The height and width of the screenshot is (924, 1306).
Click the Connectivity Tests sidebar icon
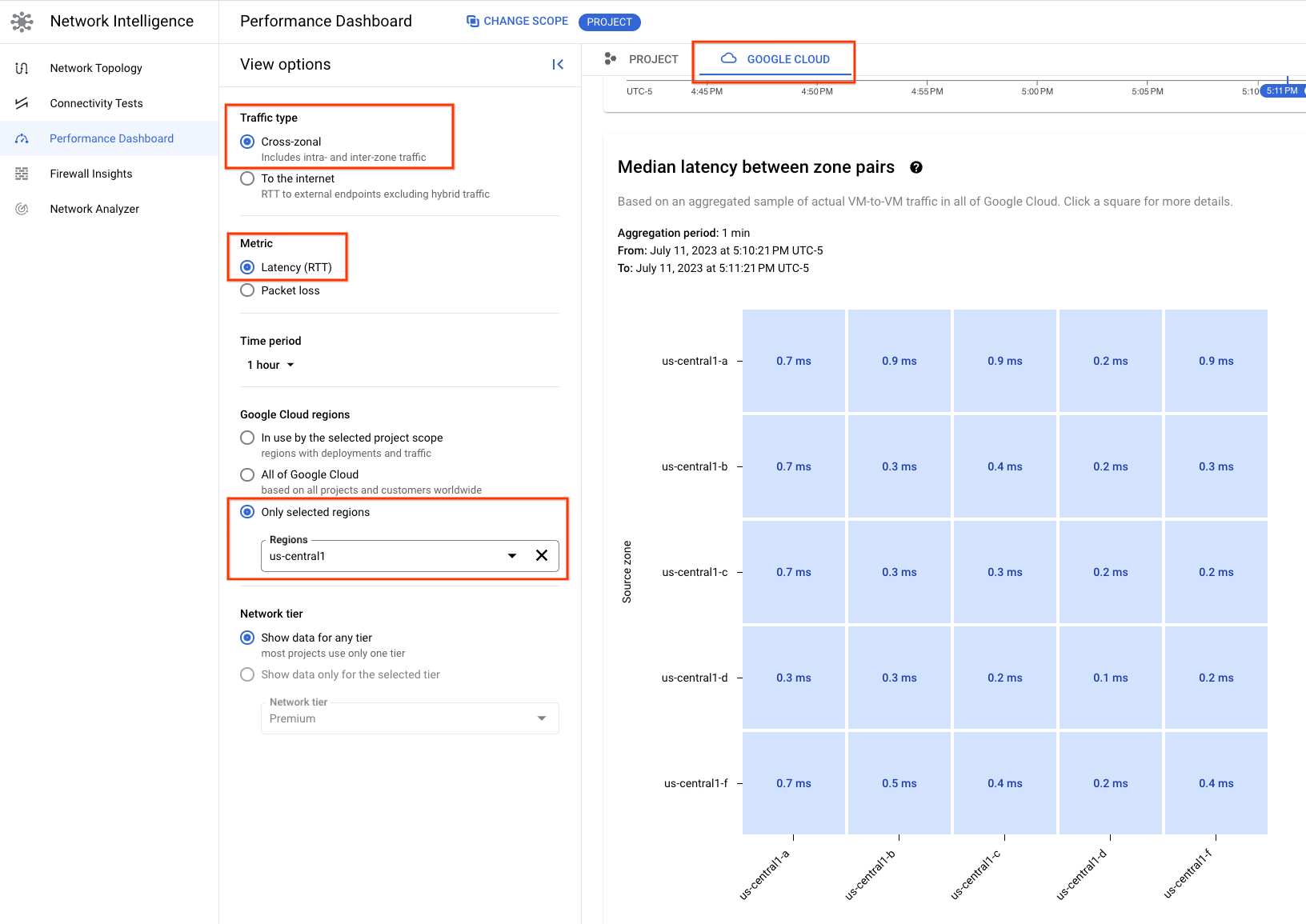point(22,103)
